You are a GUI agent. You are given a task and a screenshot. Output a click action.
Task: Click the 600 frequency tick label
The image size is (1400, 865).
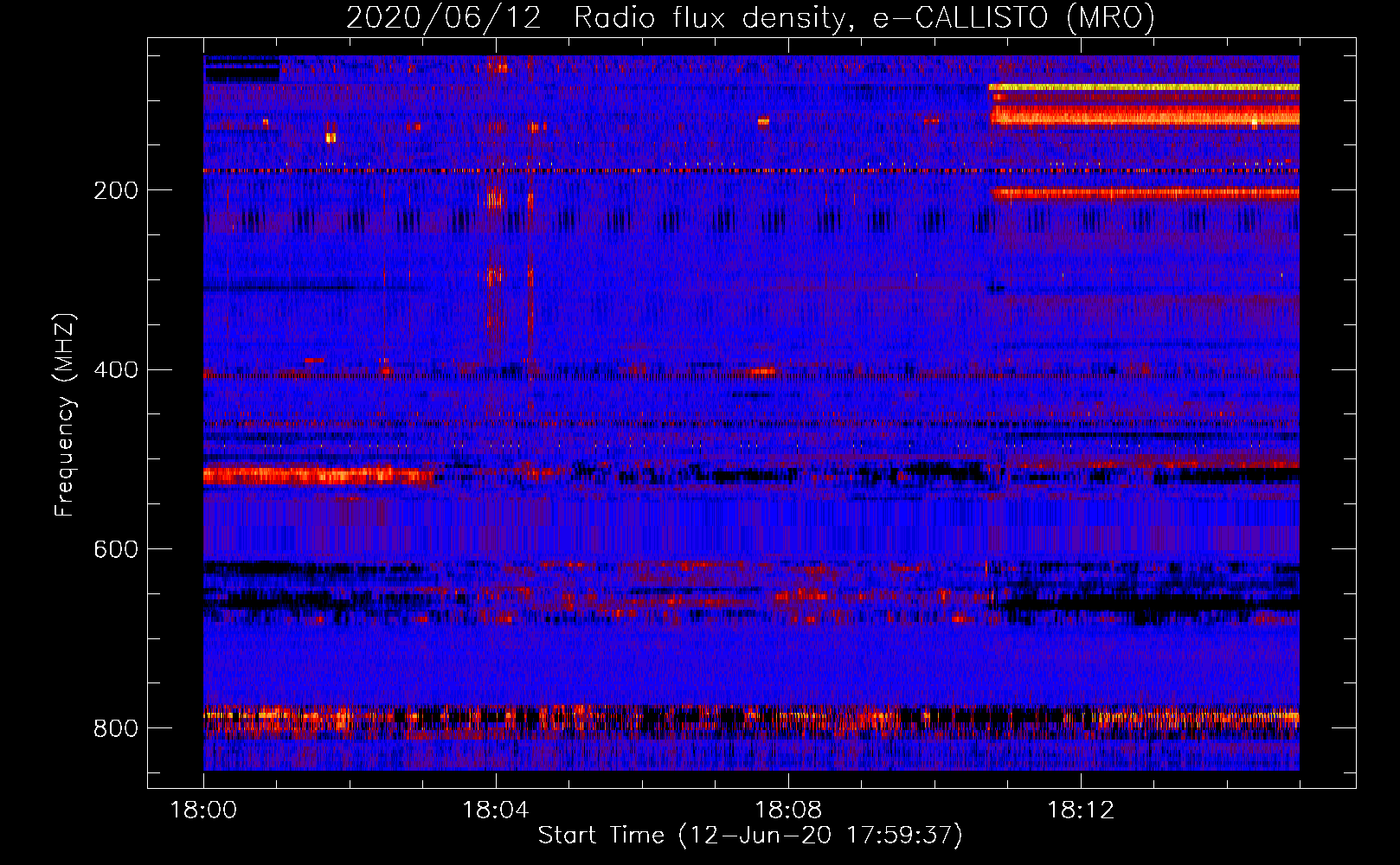point(116,550)
